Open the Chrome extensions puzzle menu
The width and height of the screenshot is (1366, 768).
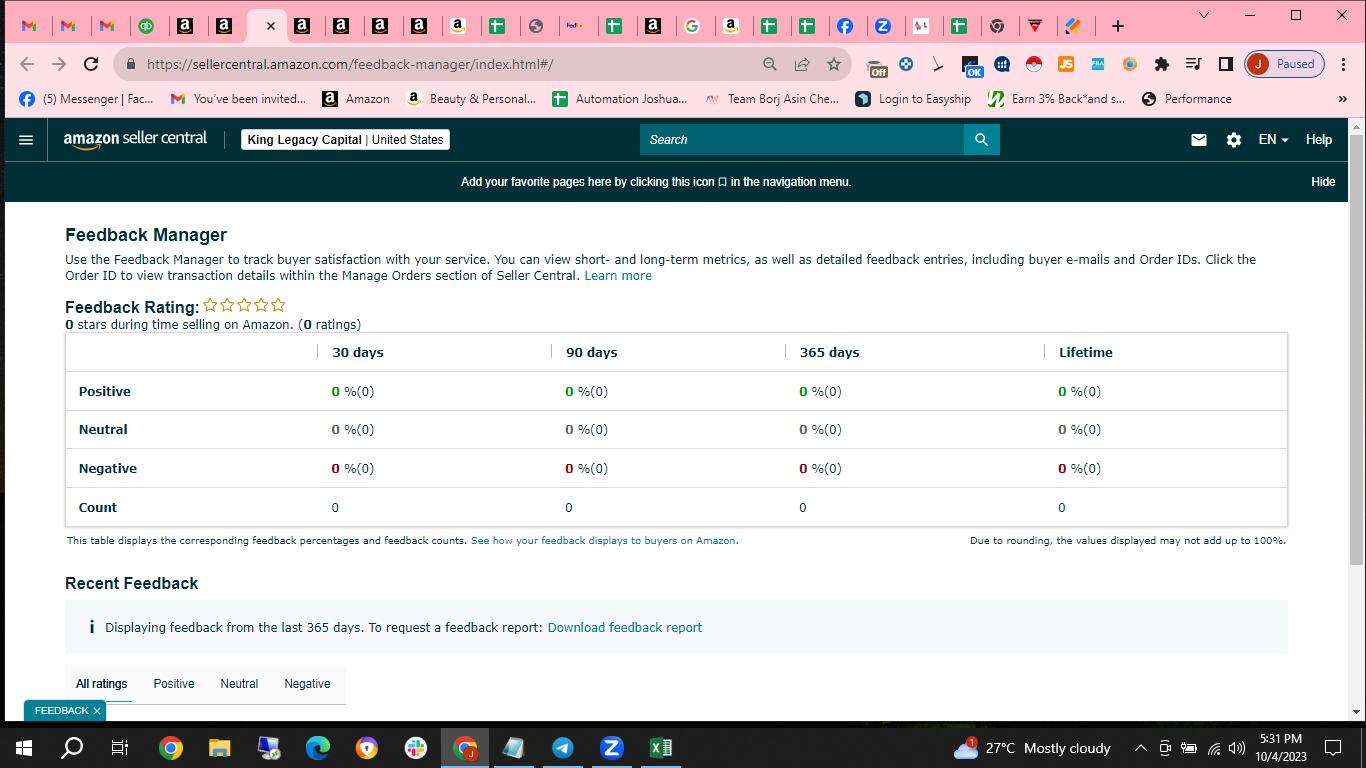[1161, 64]
